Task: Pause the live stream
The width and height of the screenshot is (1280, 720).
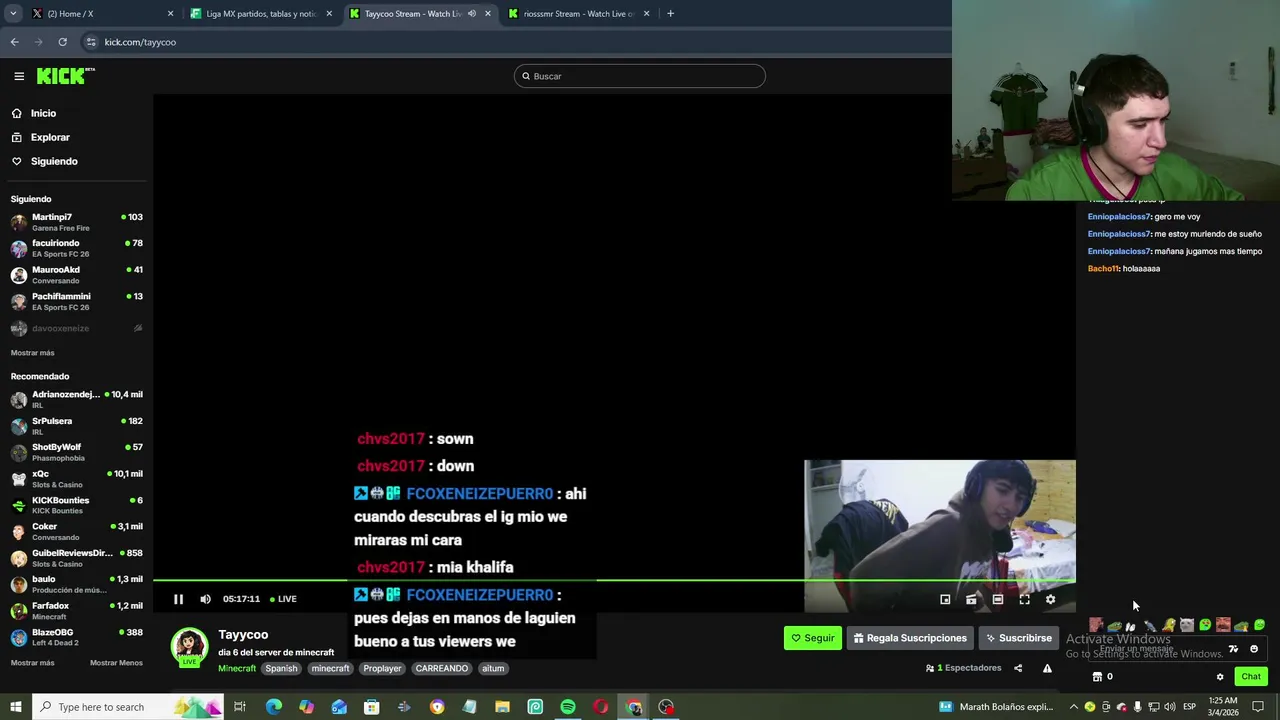Action: coord(178,599)
